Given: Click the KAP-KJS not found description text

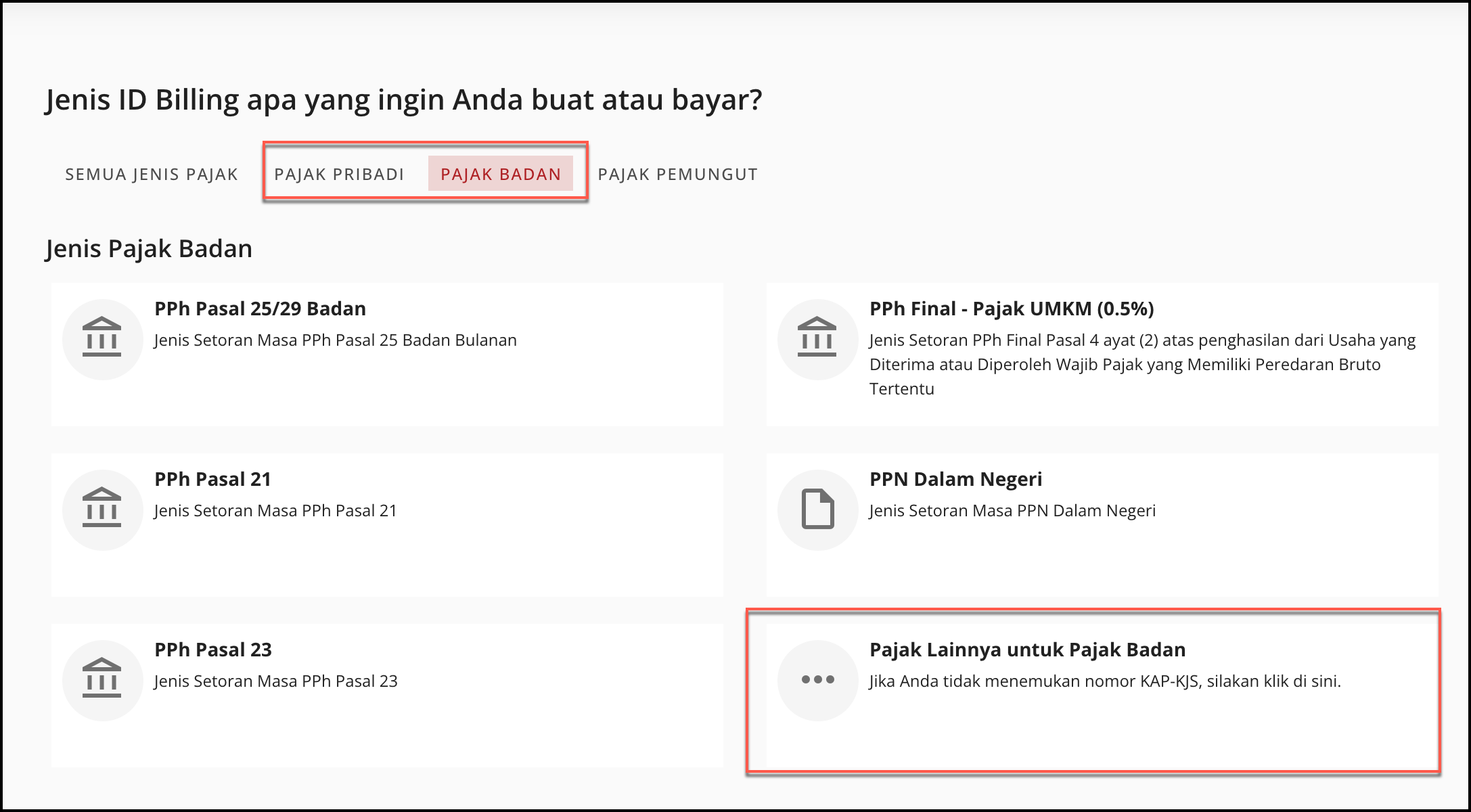Looking at the screenshot, I should click(x=1104, y=681).
